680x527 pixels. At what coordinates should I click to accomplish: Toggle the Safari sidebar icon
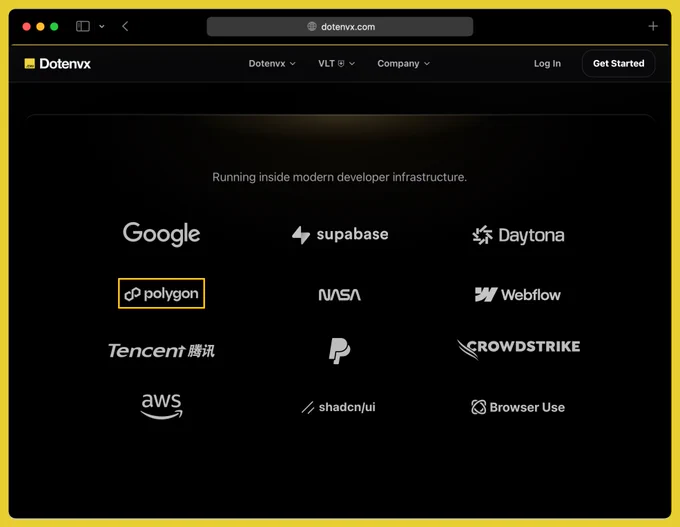coord(83,26)
